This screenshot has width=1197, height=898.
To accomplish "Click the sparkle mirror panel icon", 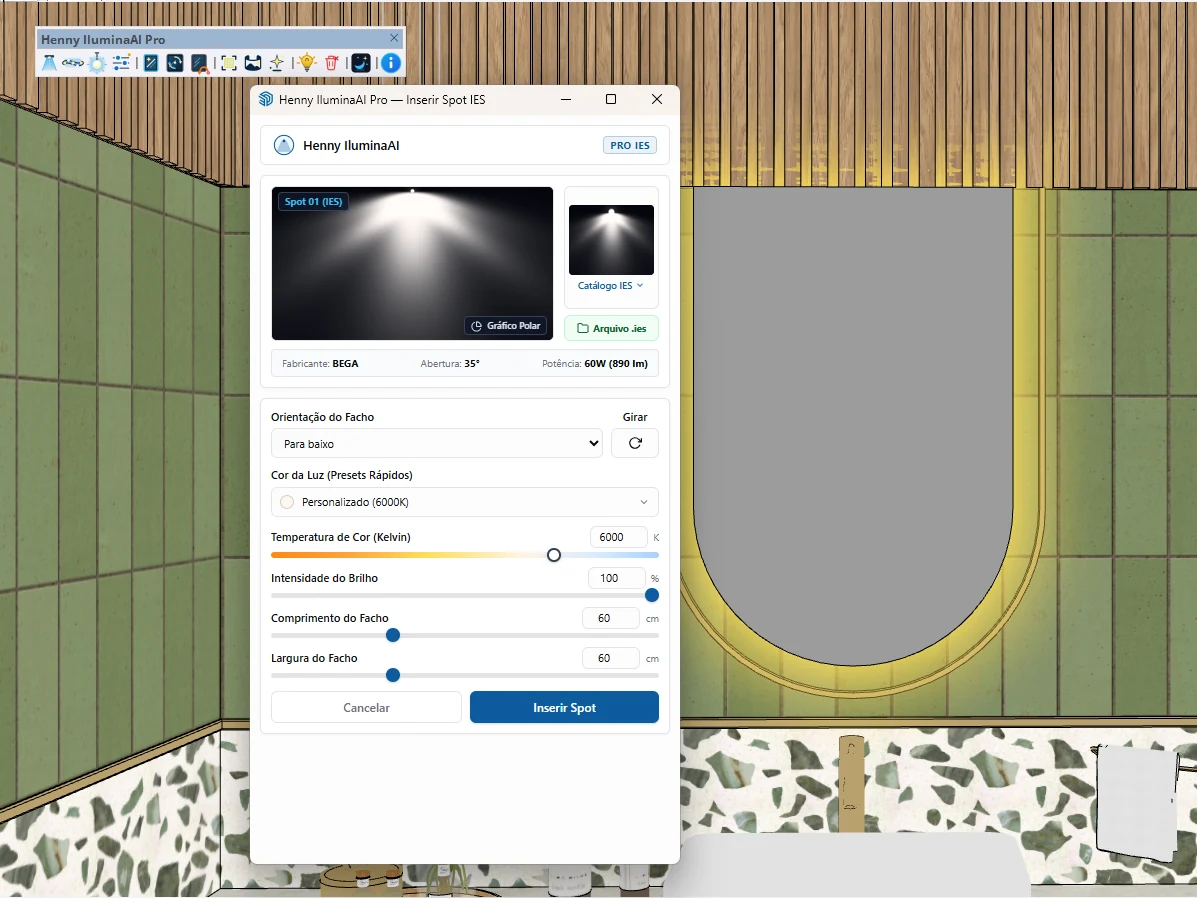I will [151, 63].
